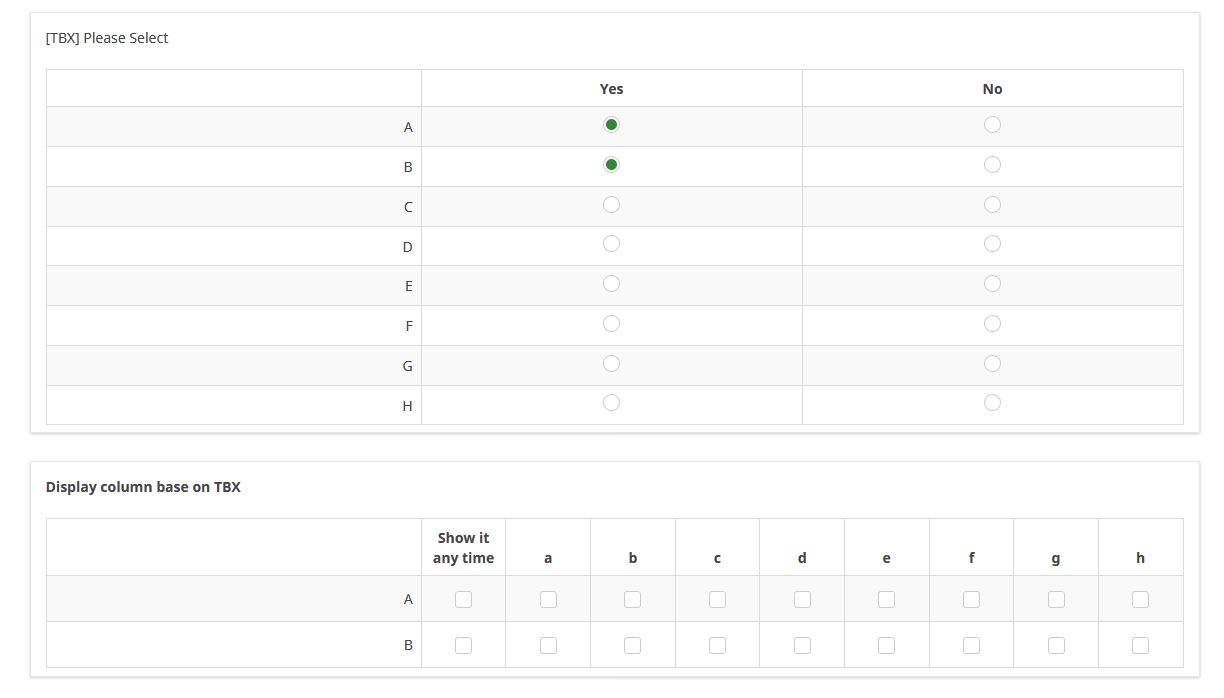1224x698 pixels.
Task: Choose Yes for row C
Action: tap(611, 205)
